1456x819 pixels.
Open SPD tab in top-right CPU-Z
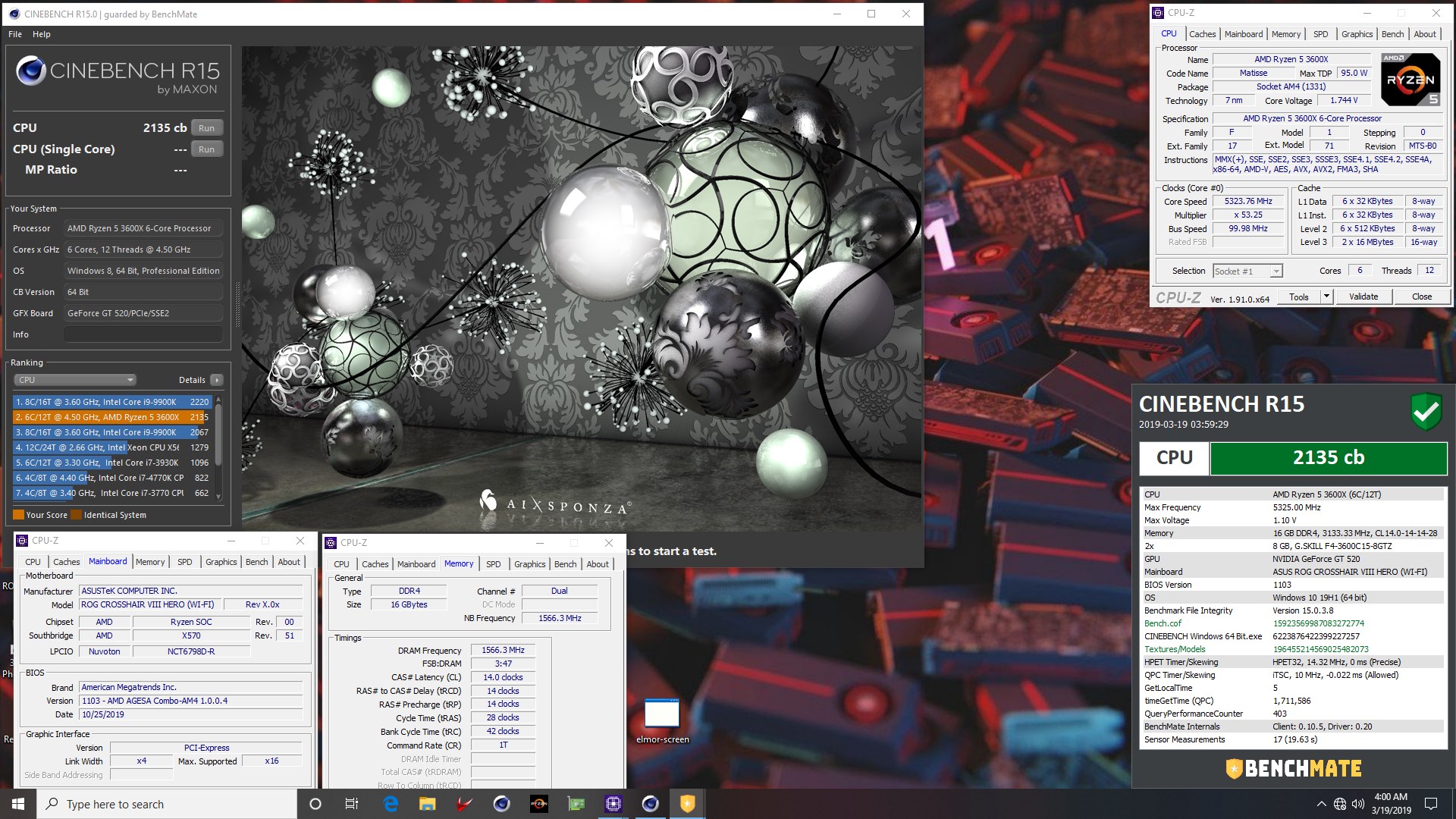click(x=1320, y=34)
